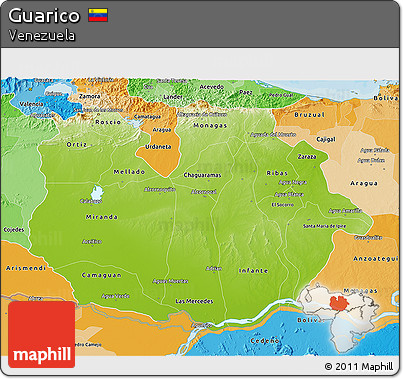This screenshot has height=379, width=403.
Task: Click the blue reservoir near Calabozo
Action: click(97, 192)
